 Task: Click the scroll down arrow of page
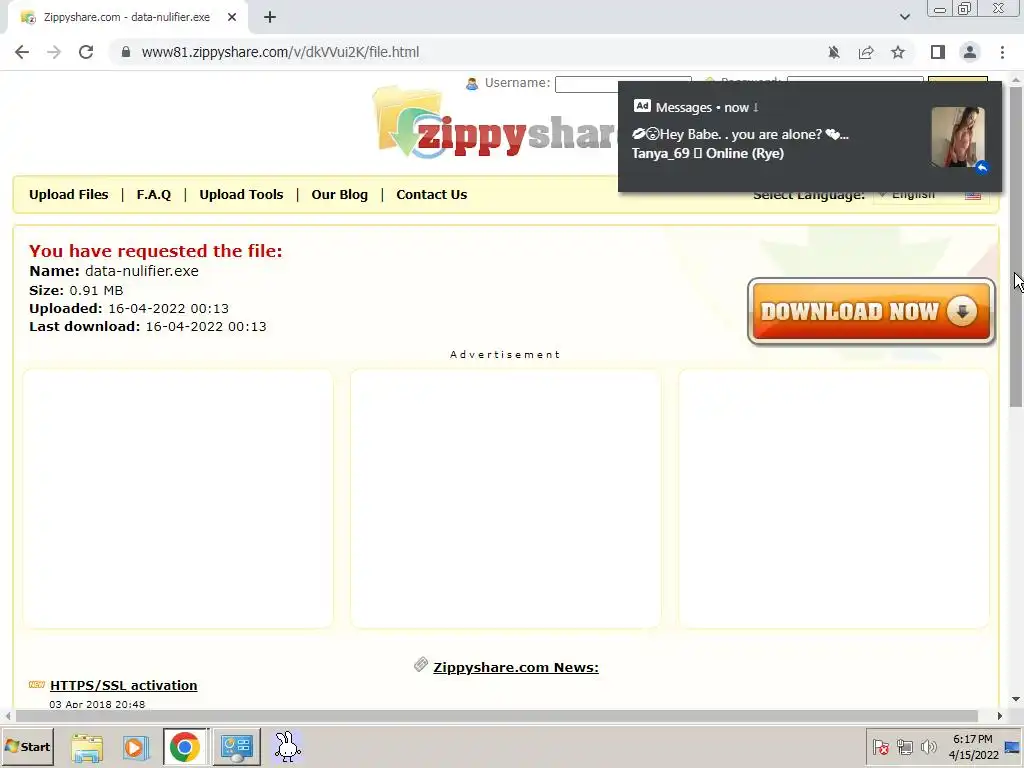[1016, 699]
